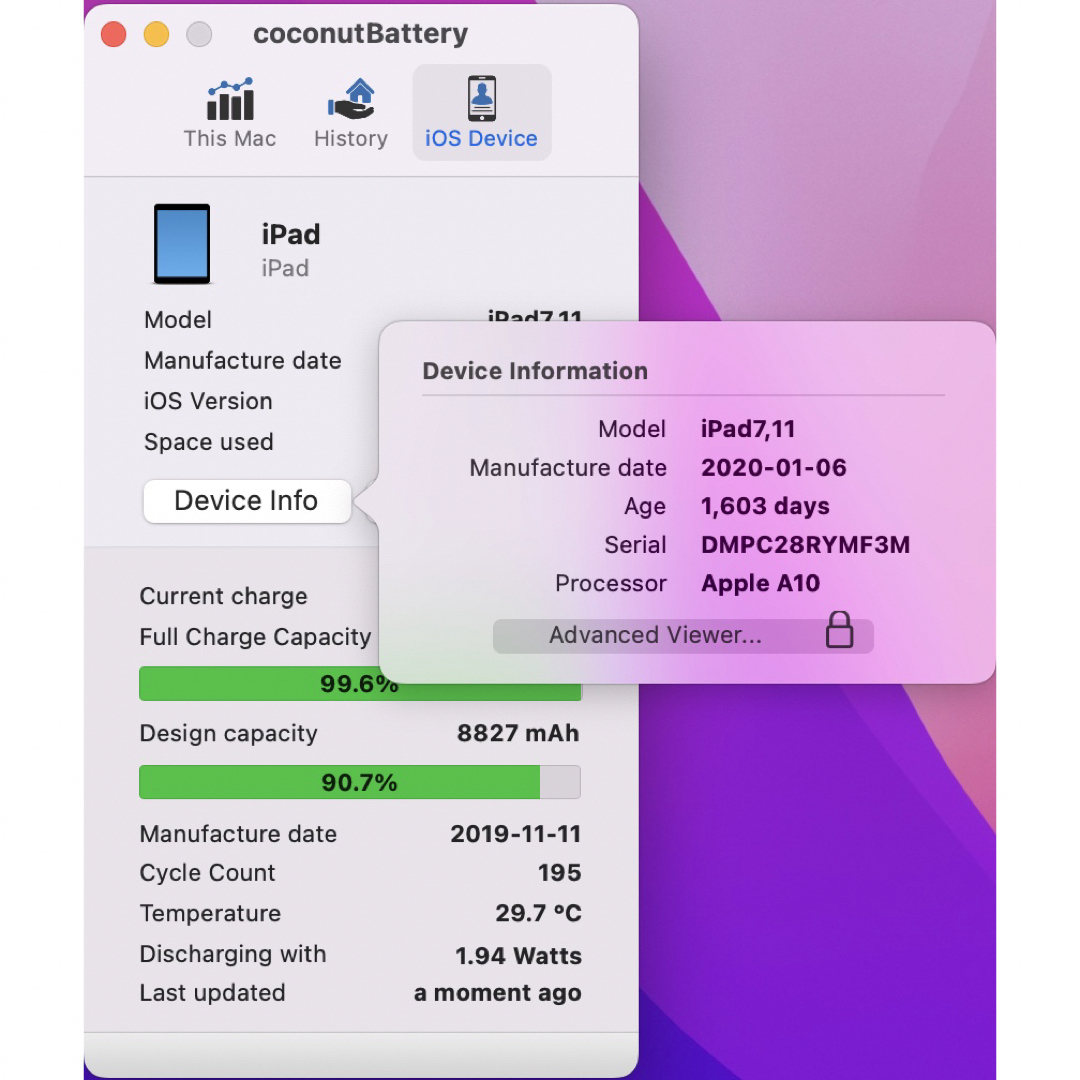Screen dimensions: 1080x1080
Task: Click the cycle count value 195
Action: (559, 873)
